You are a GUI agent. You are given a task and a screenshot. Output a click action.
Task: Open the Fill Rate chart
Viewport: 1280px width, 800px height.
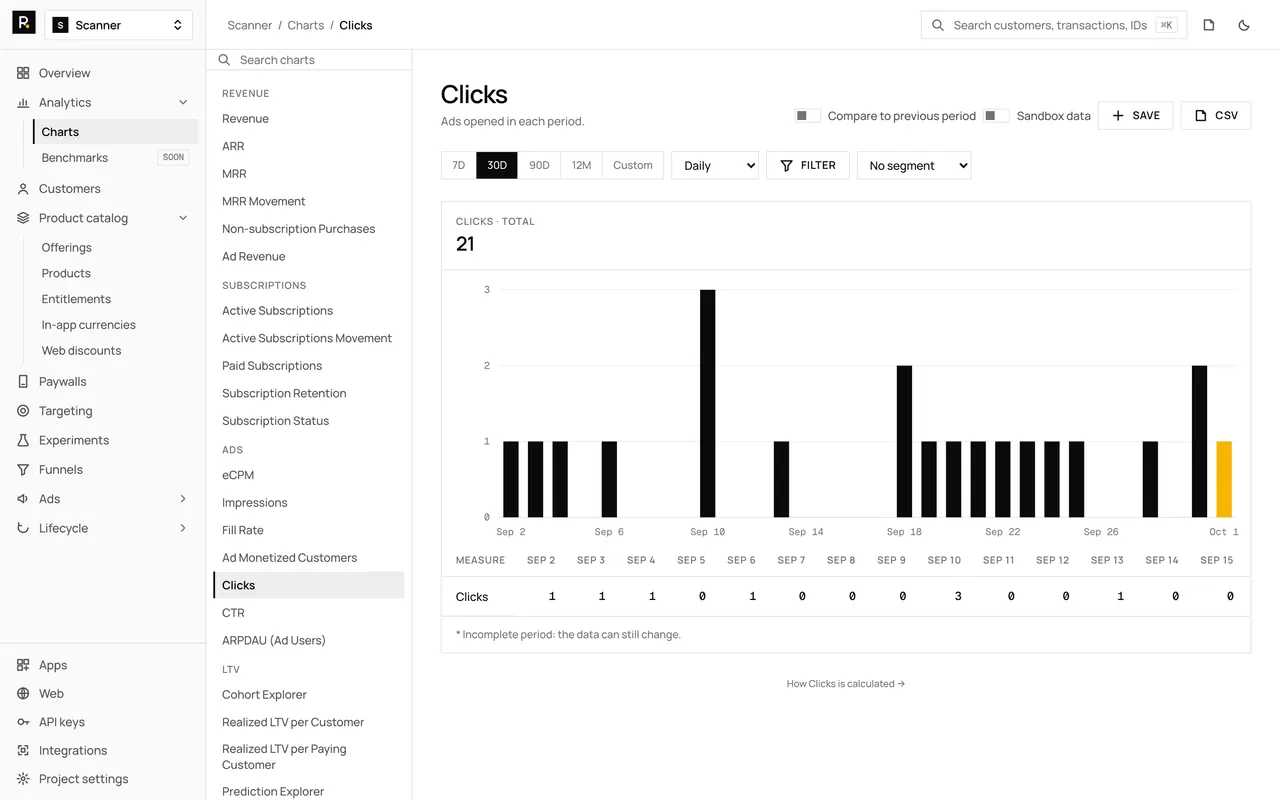[309, 530]
